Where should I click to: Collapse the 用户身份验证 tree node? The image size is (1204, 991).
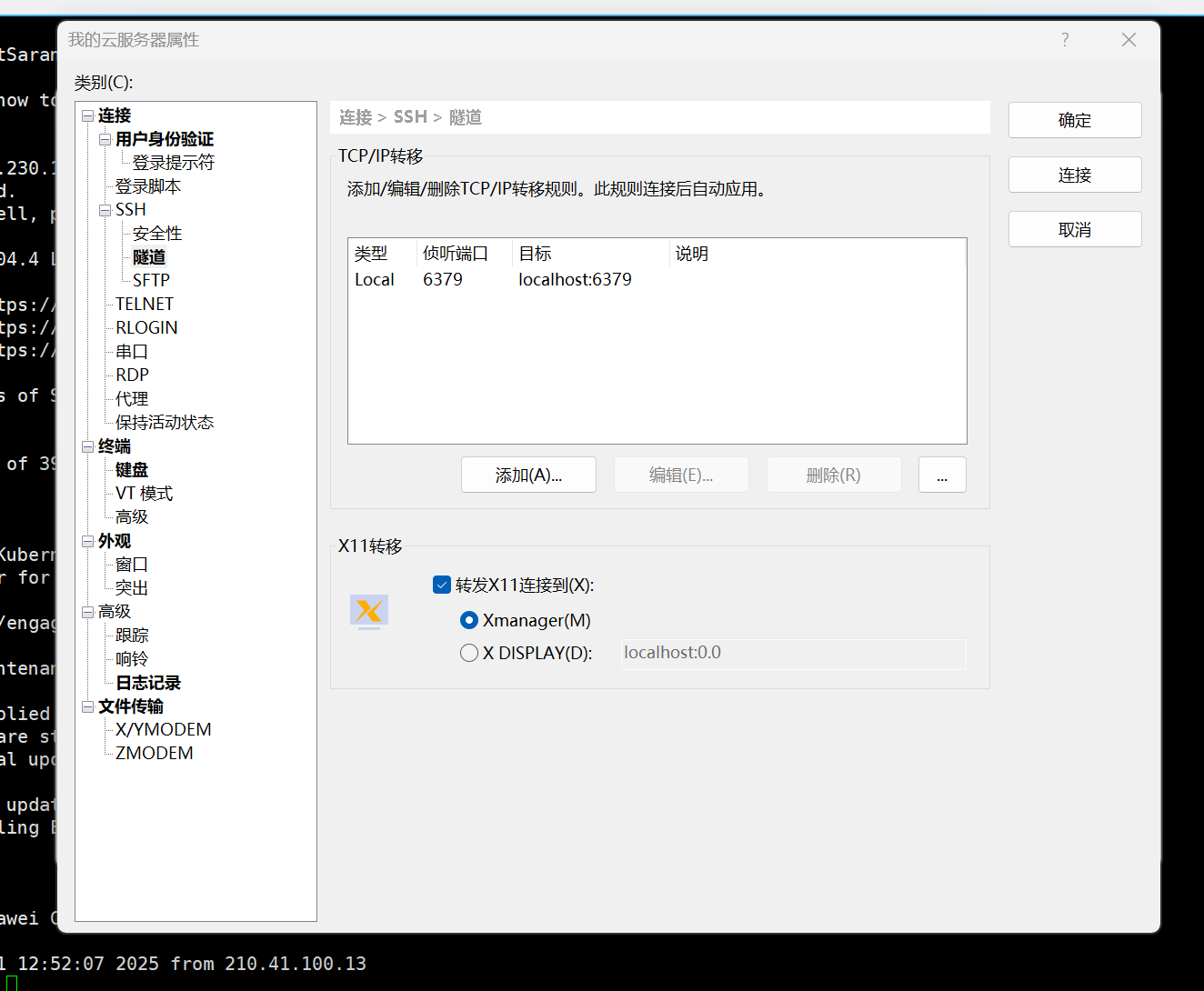[x=105, y=139]
